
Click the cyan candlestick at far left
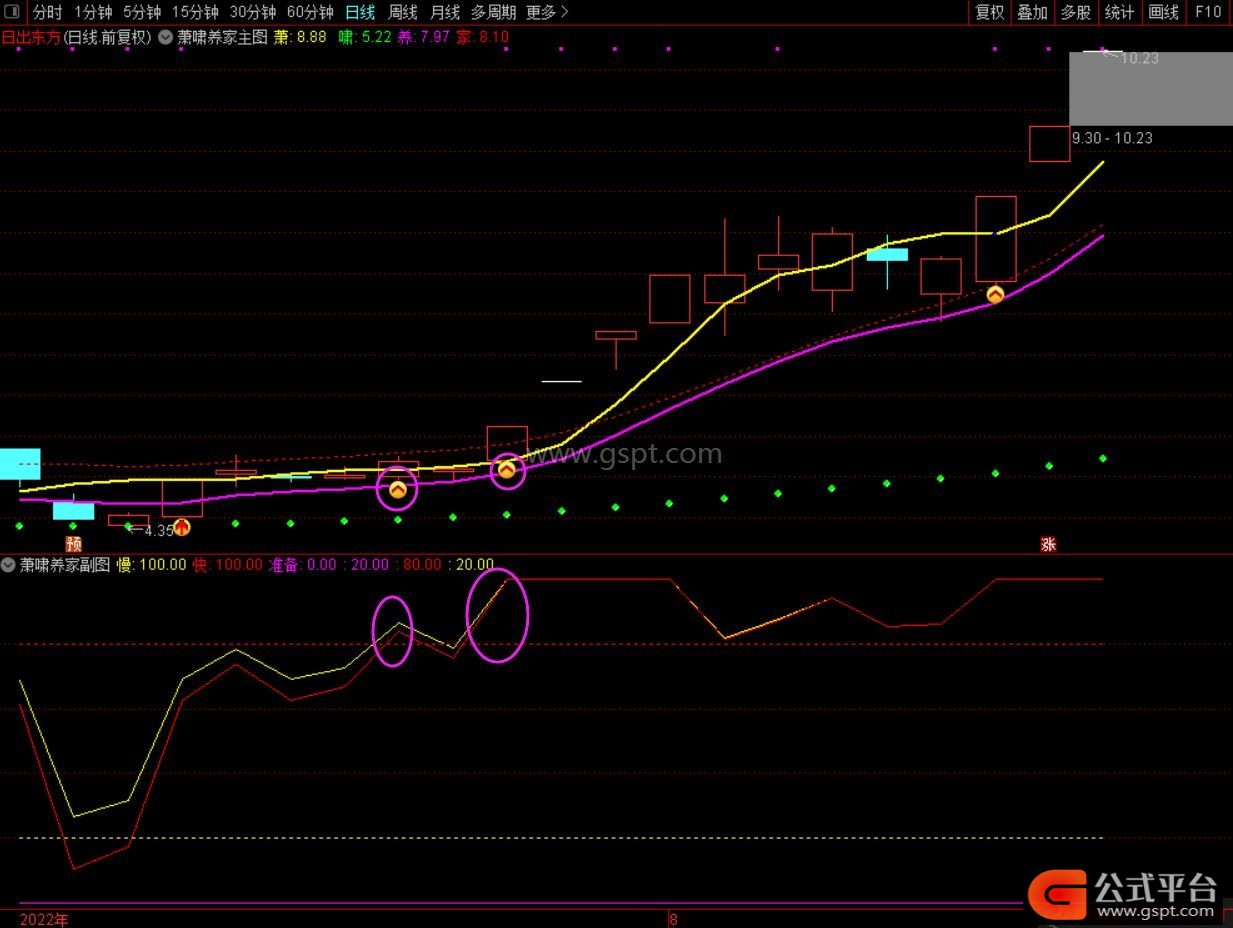[x=20, y=464]
